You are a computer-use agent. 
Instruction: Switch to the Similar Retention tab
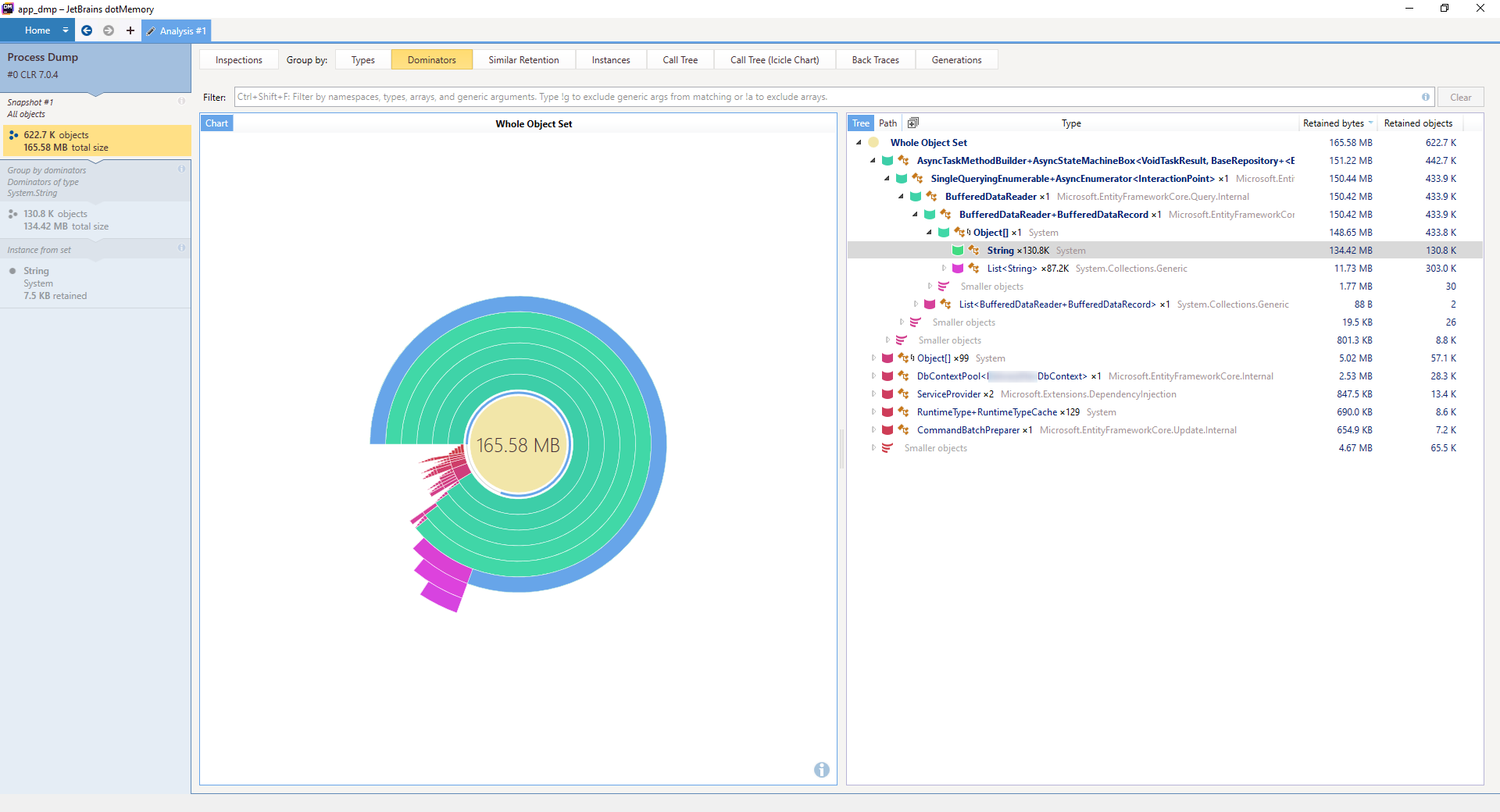click(x=524, y=59)
